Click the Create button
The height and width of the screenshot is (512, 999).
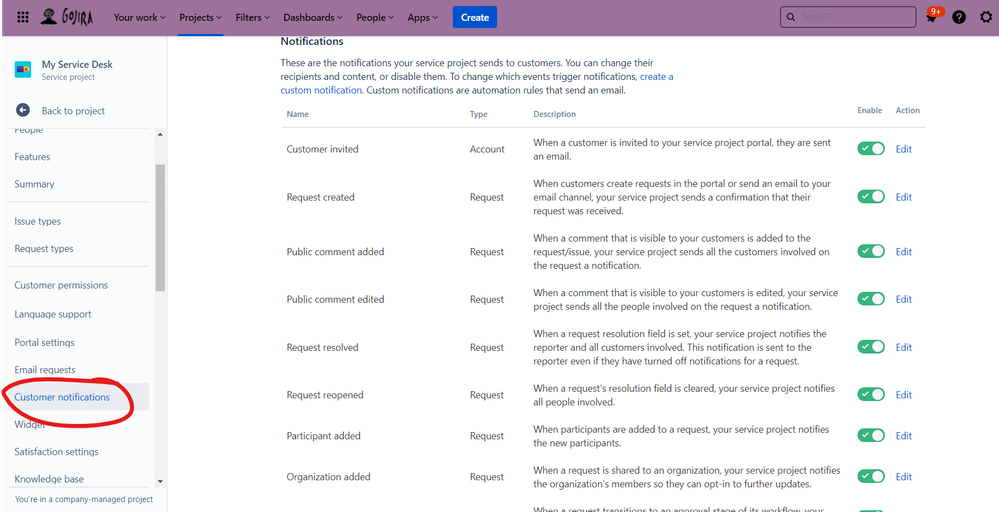coord(475,17)
